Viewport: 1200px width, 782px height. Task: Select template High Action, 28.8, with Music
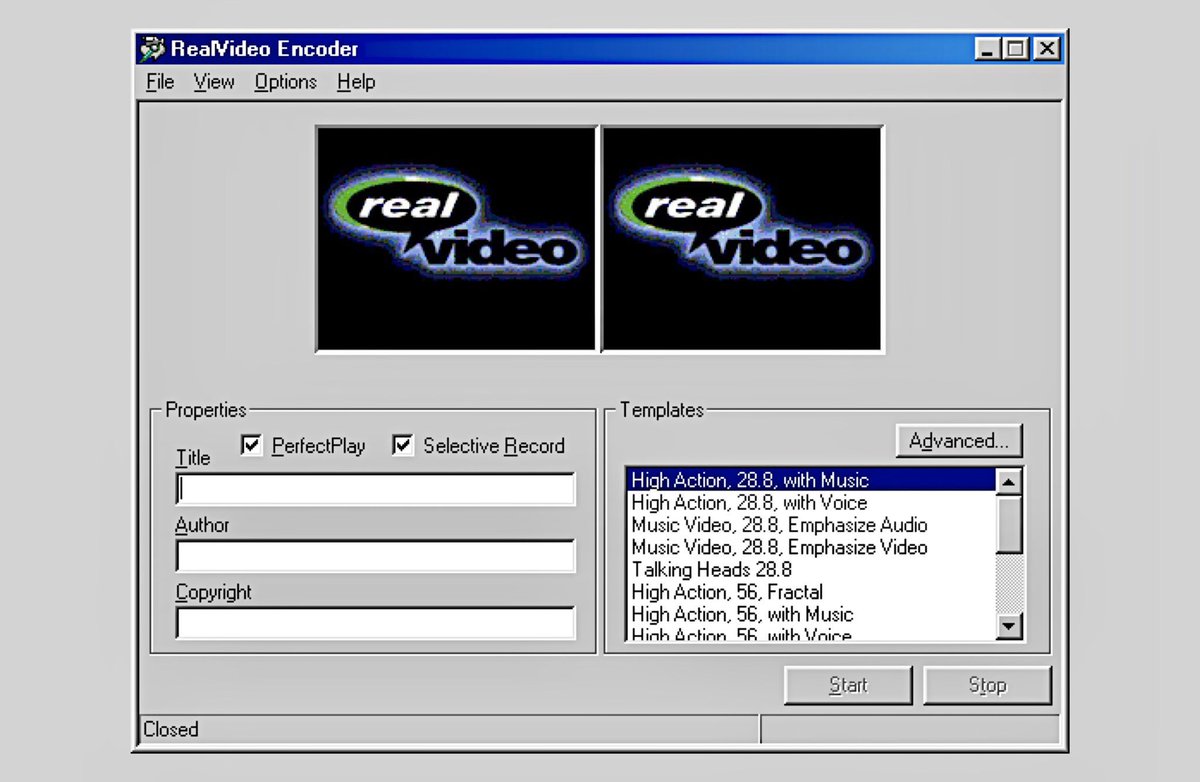811,480
